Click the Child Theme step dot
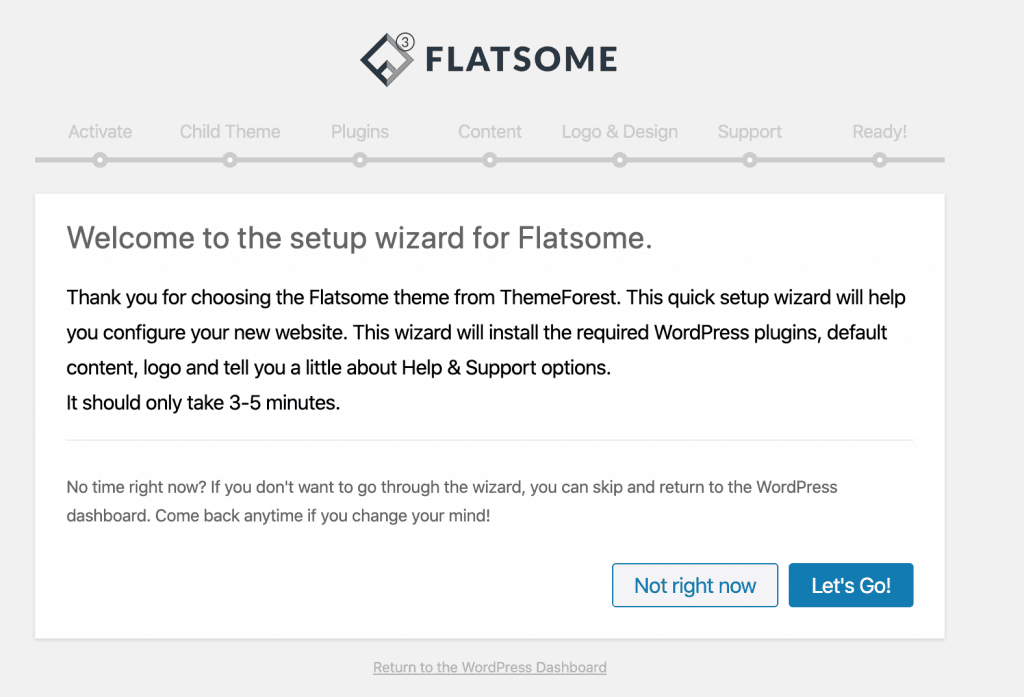 (x=230, y=157)
